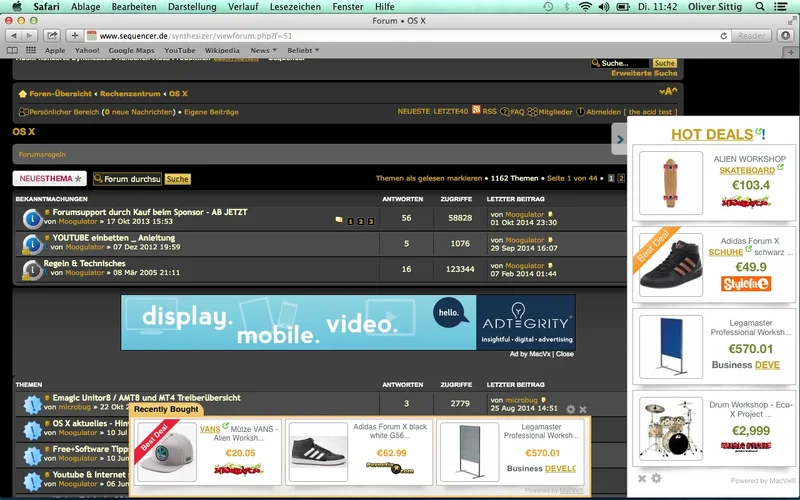Screen dimensions: 800x500
Task: Open the Verlauf menu
Action: [243, 7]
